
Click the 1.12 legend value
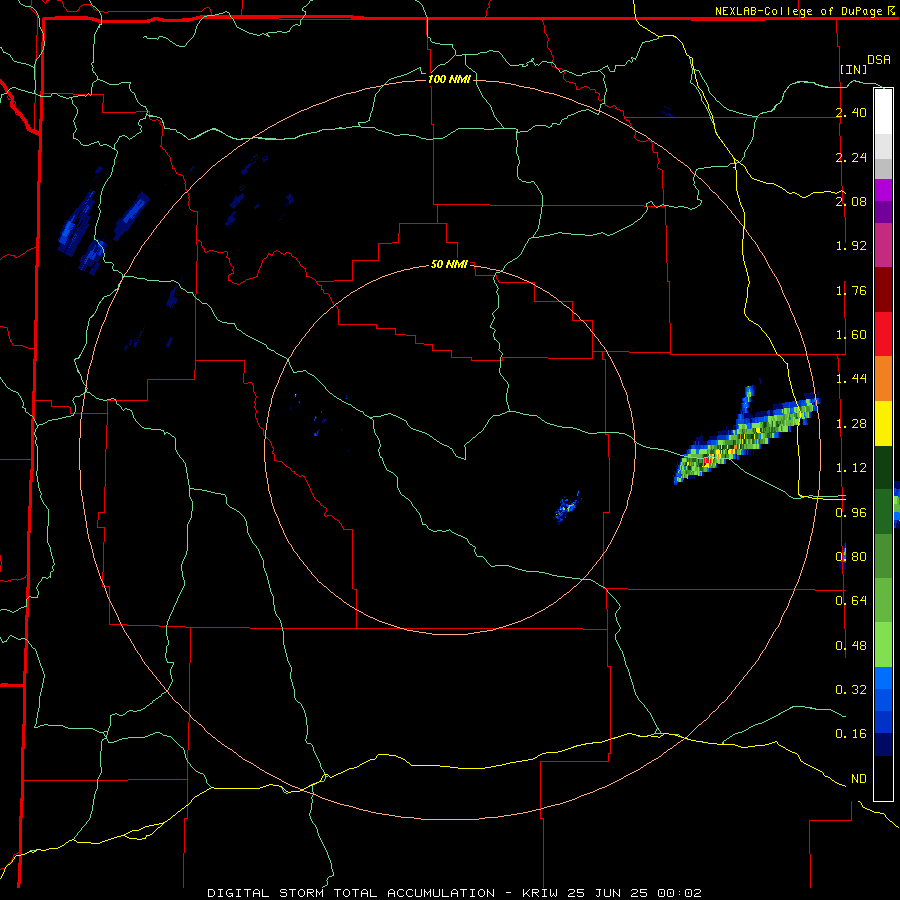click(851, 468)
